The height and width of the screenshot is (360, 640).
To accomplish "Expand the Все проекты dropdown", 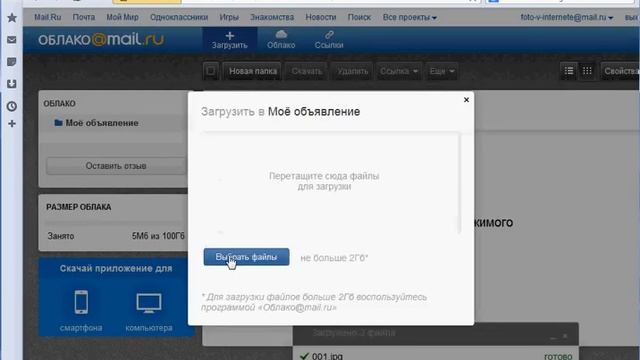I will coord(409,17).
